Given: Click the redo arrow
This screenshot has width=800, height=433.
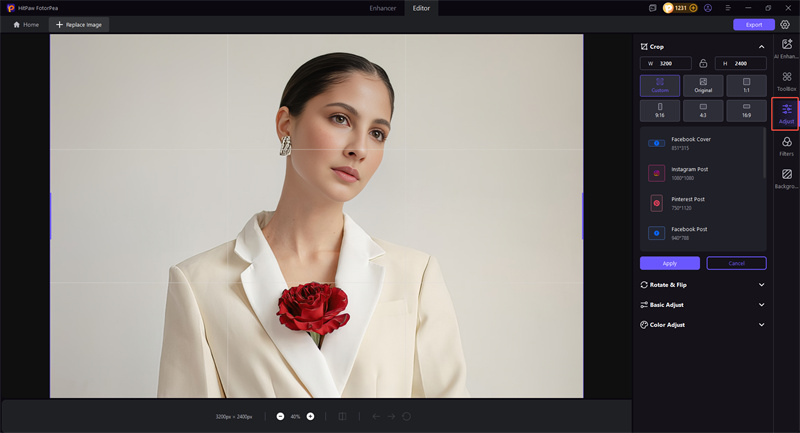Looking at the screenshot, I should [x=391, y=417].
